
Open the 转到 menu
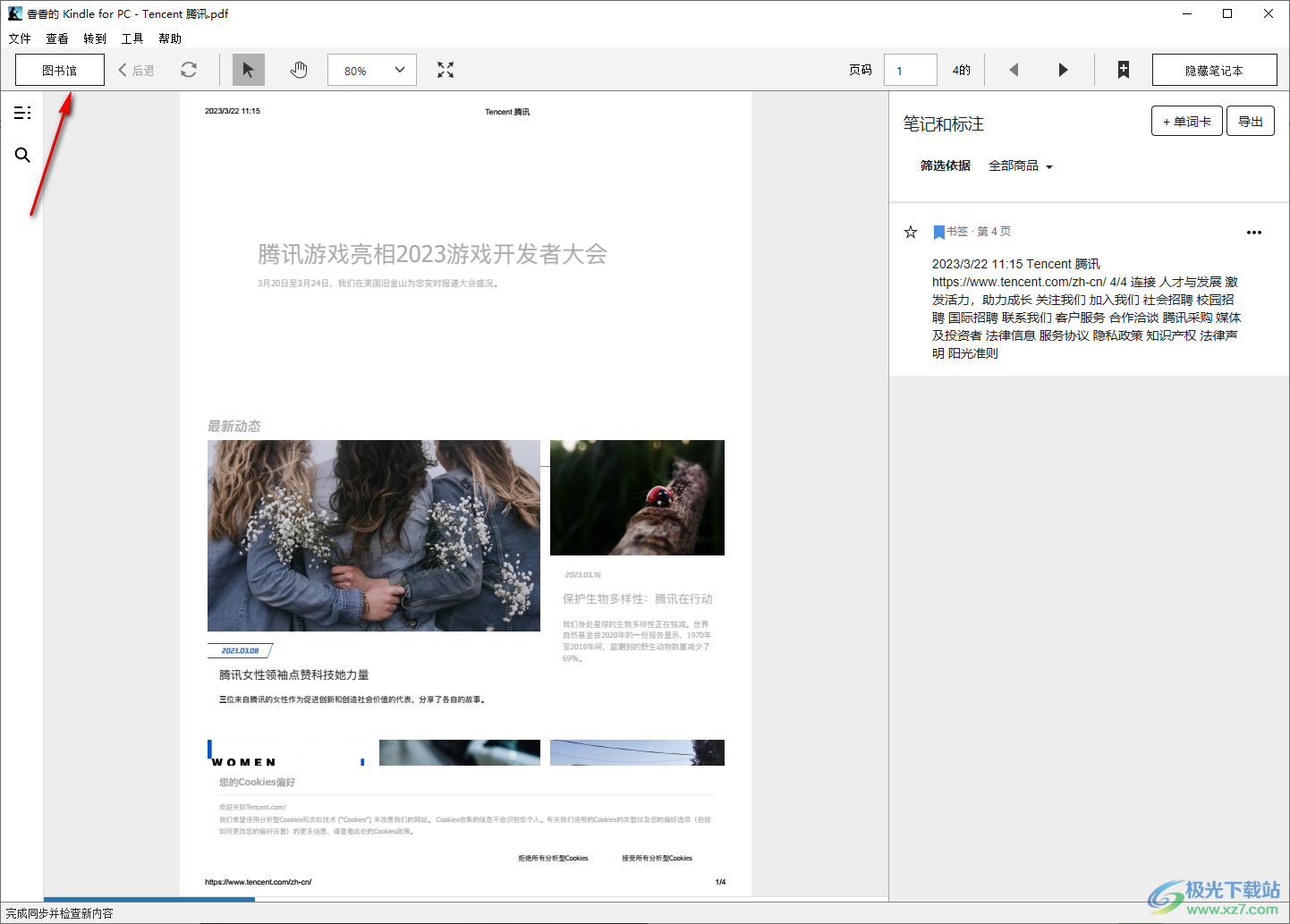coord(95,38)
